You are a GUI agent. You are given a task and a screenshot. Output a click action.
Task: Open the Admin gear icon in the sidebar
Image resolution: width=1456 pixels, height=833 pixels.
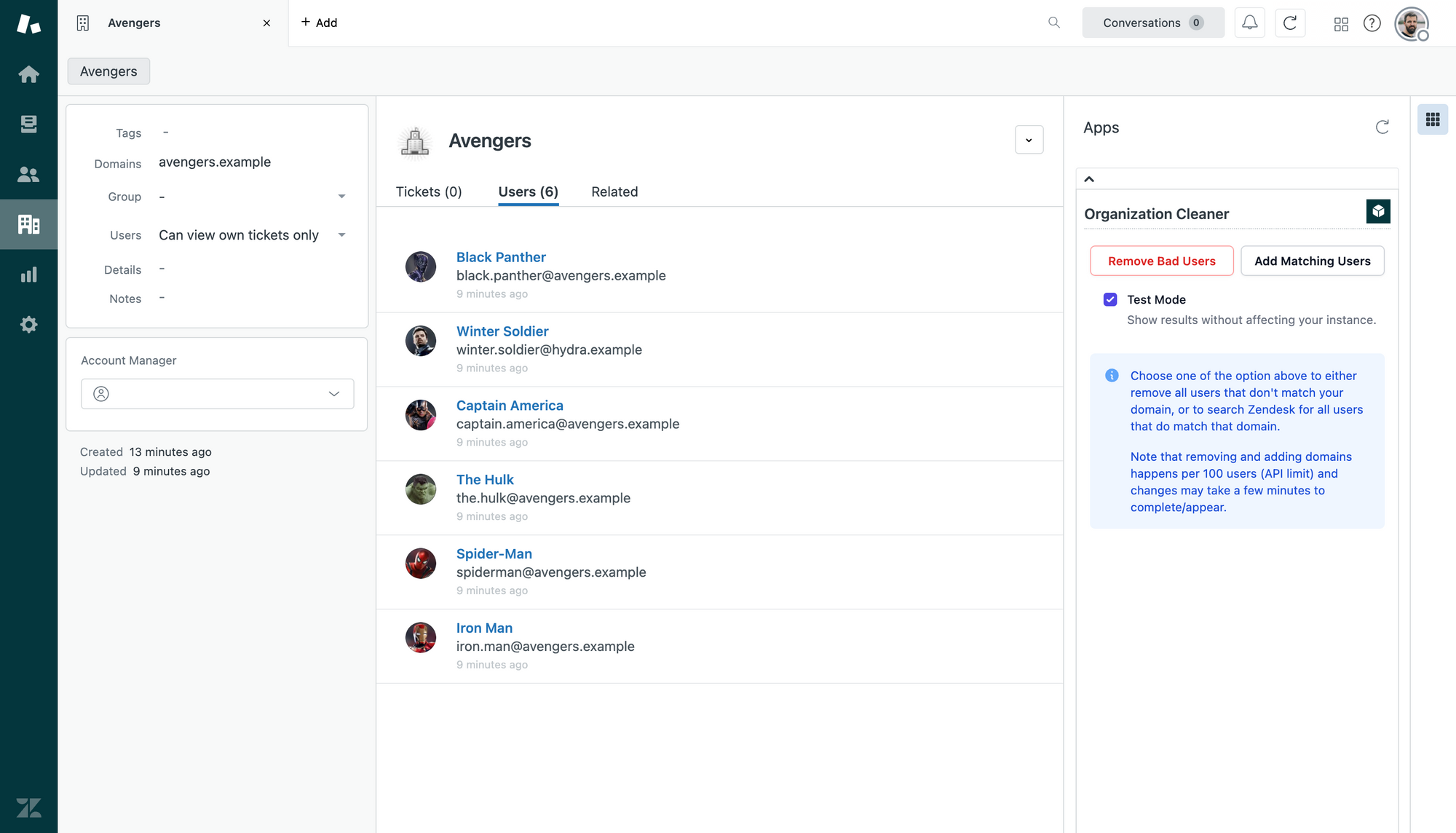28,325
